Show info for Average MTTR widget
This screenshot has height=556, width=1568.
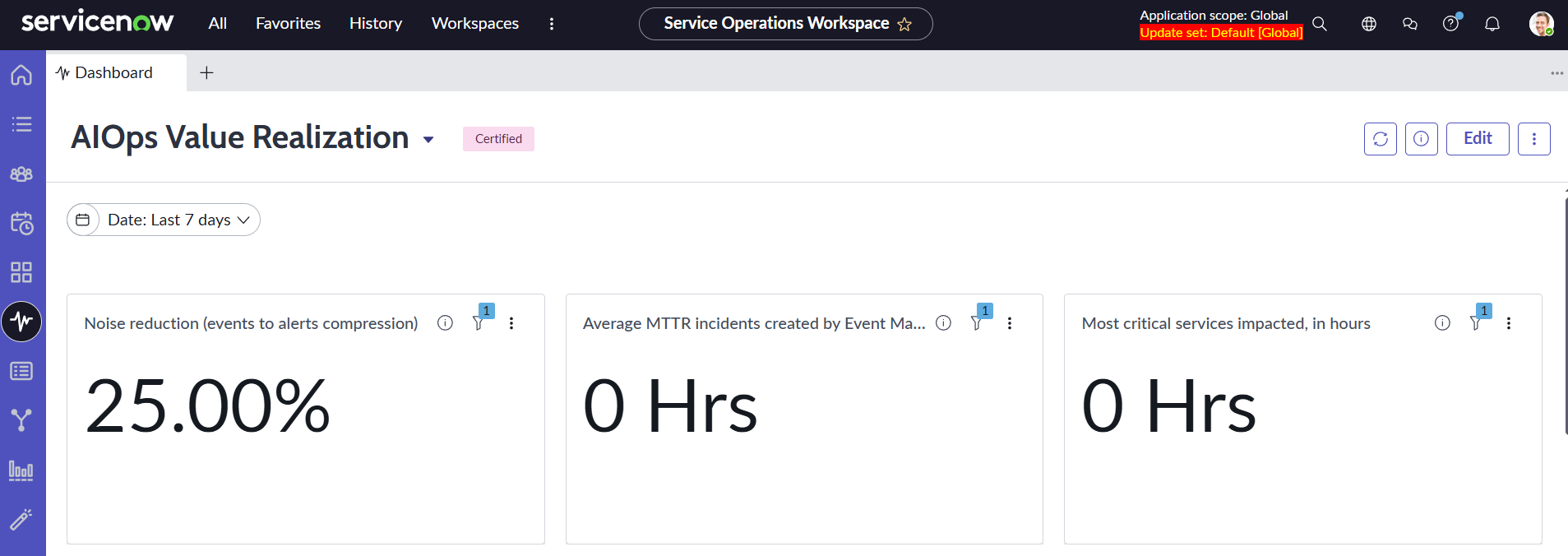pyautogui.click(x=944, y=323)
